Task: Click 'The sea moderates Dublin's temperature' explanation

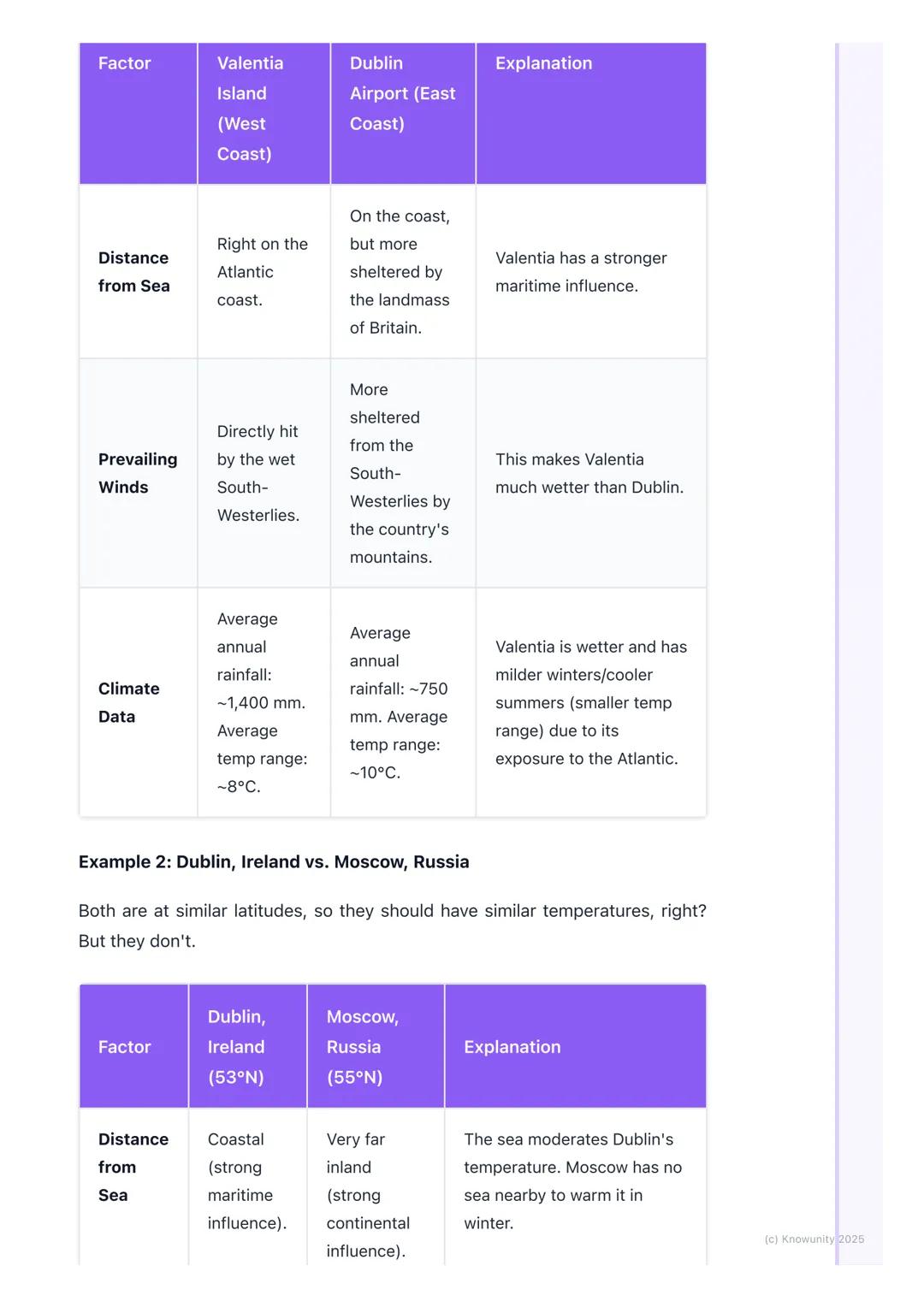Action: pyautogui.click(x=572, y=1181)
